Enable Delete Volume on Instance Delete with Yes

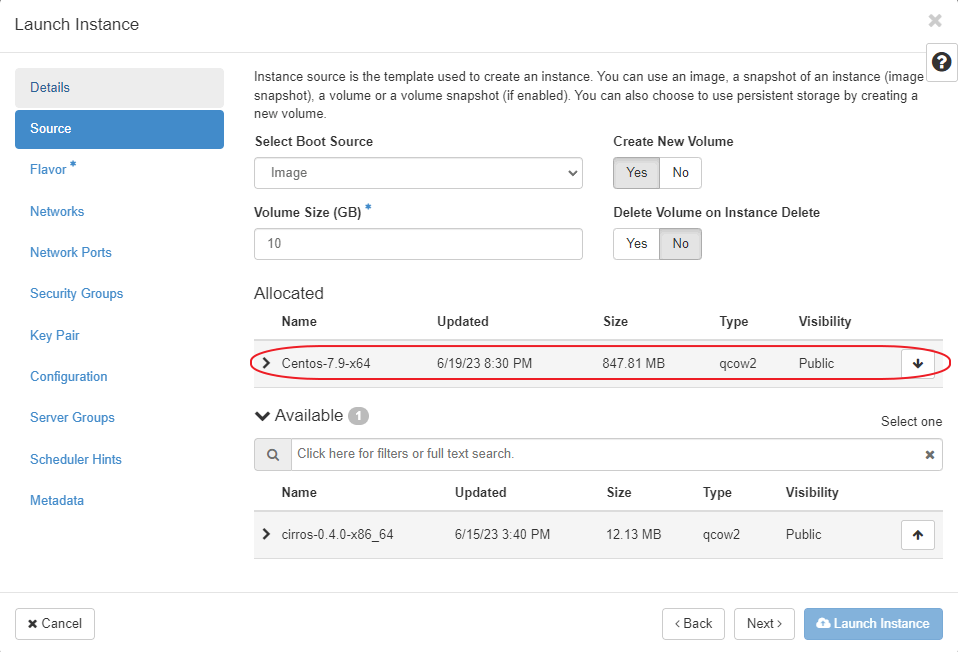coord(636,244)
